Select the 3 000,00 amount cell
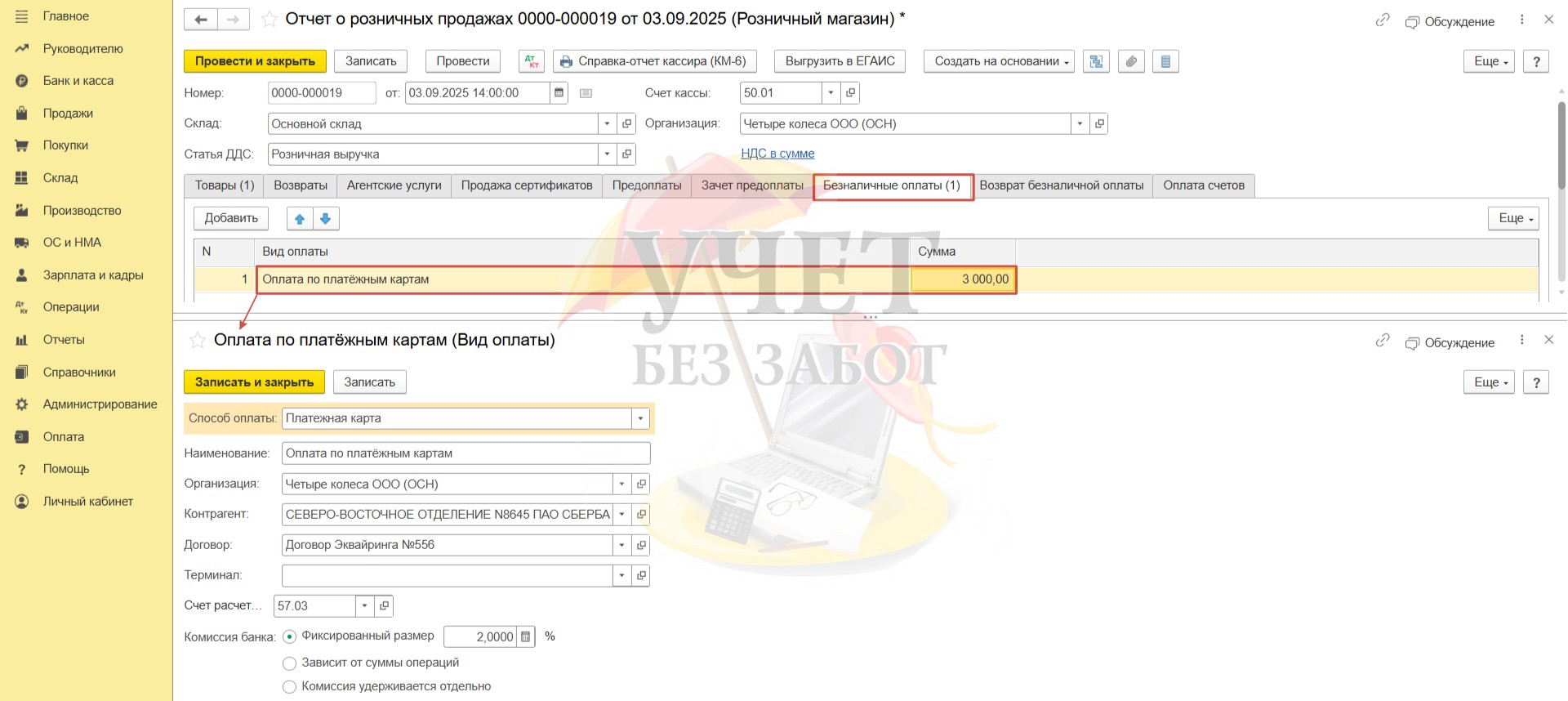Image resolution: width=1568 pixels, height=701 pixels. [964, 279]
